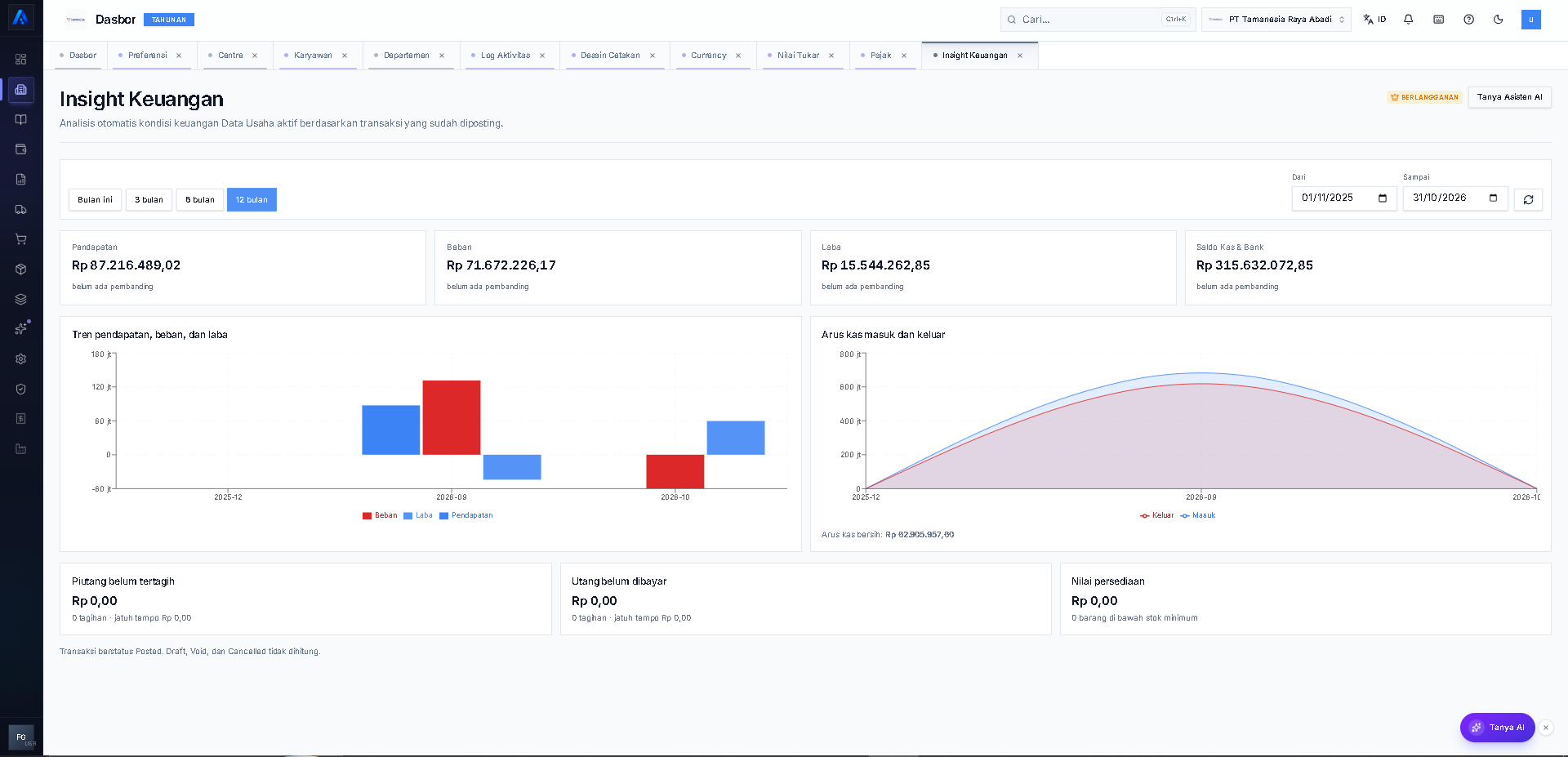Open the keyboard shortcuts icon

click(1439, 20)
